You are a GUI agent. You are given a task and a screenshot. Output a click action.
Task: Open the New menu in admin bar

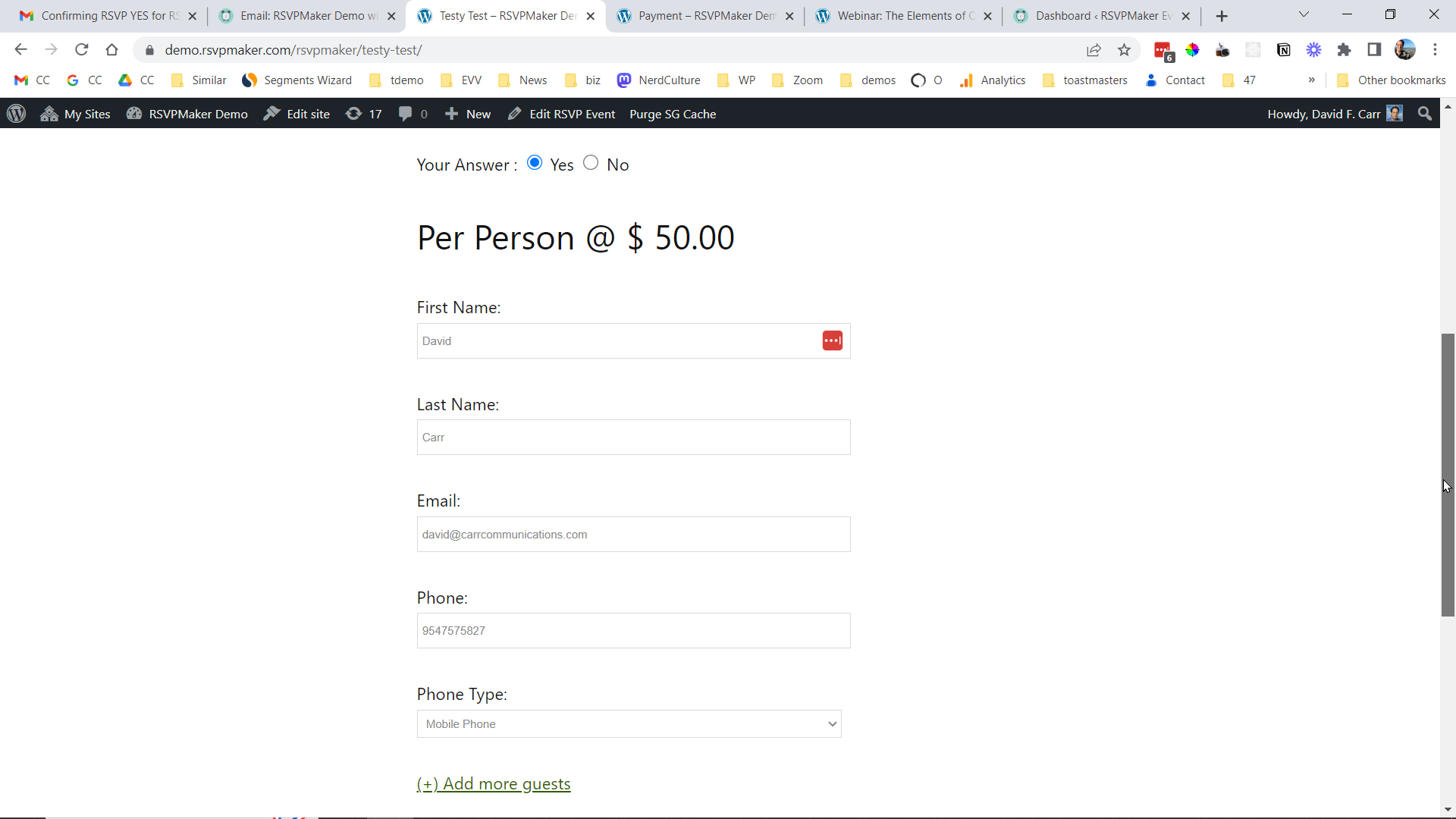click(x=468, y=114)
